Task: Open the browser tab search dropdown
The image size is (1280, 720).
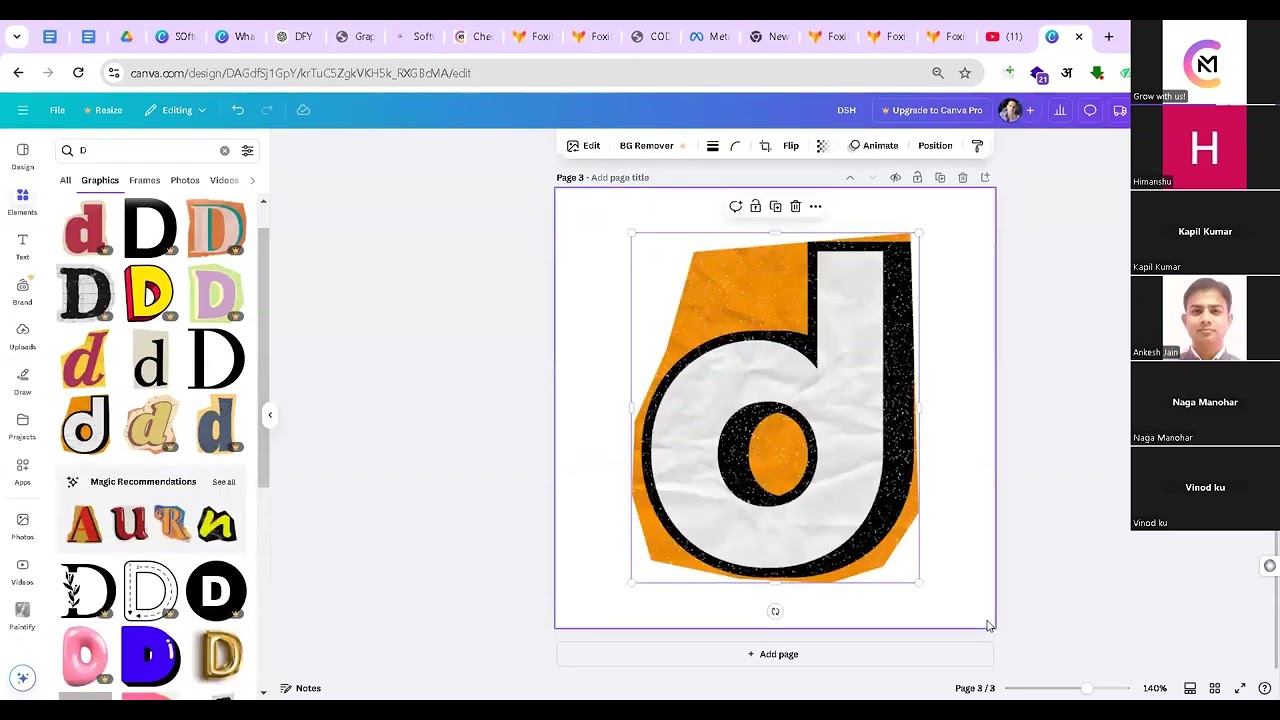Action: click(x=17, y=37)
